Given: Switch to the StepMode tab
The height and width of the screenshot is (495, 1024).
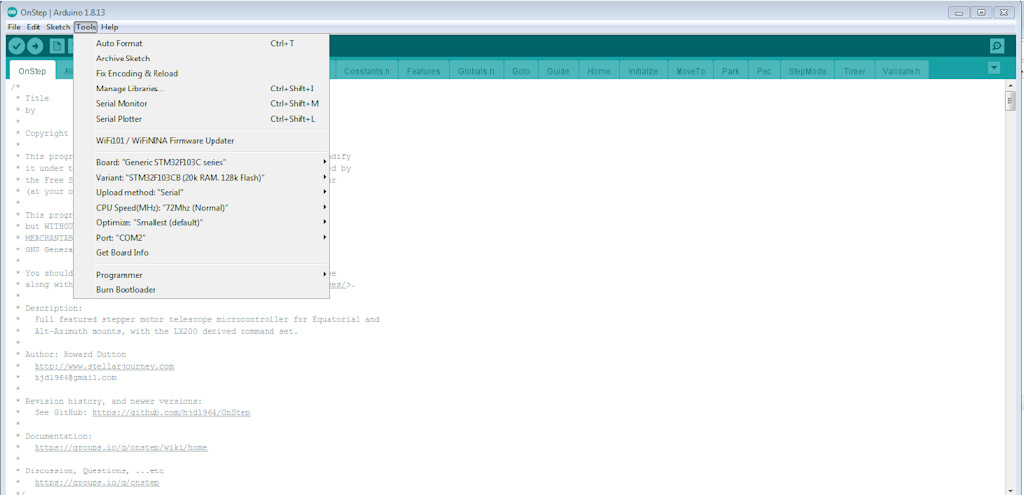Looking at the screenshot, I should pyautogui.click(x=807, y=71).
